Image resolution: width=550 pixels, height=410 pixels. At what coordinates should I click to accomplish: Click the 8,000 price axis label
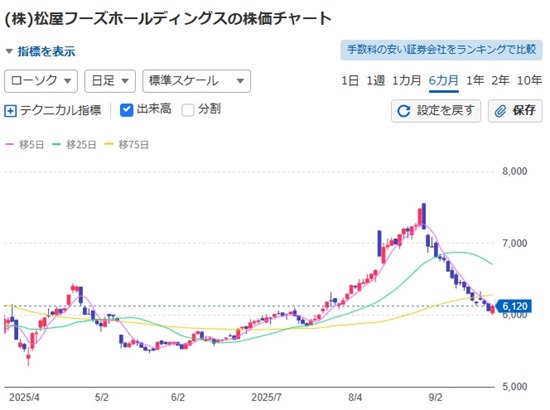tap(515, 171)
